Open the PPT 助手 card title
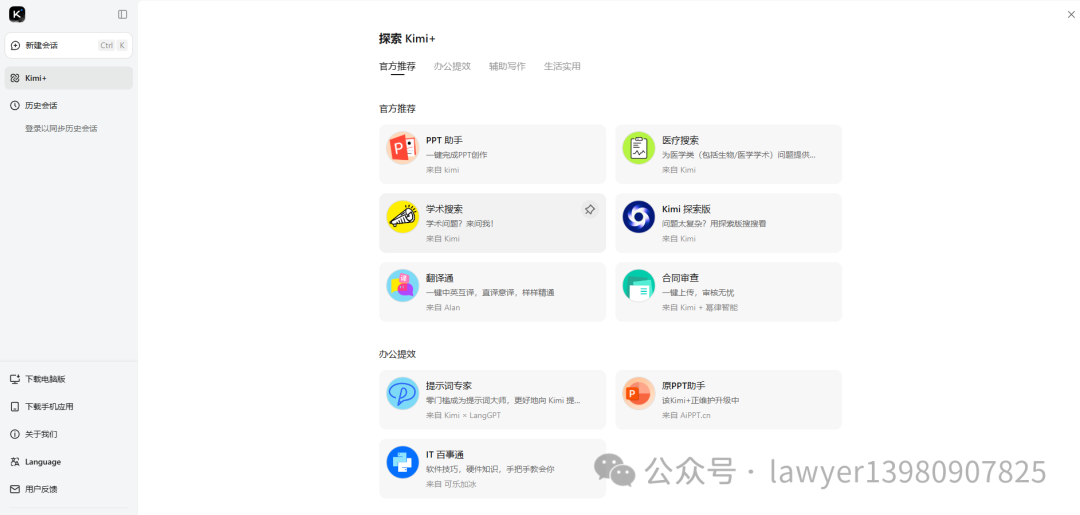 coord(444,140)
